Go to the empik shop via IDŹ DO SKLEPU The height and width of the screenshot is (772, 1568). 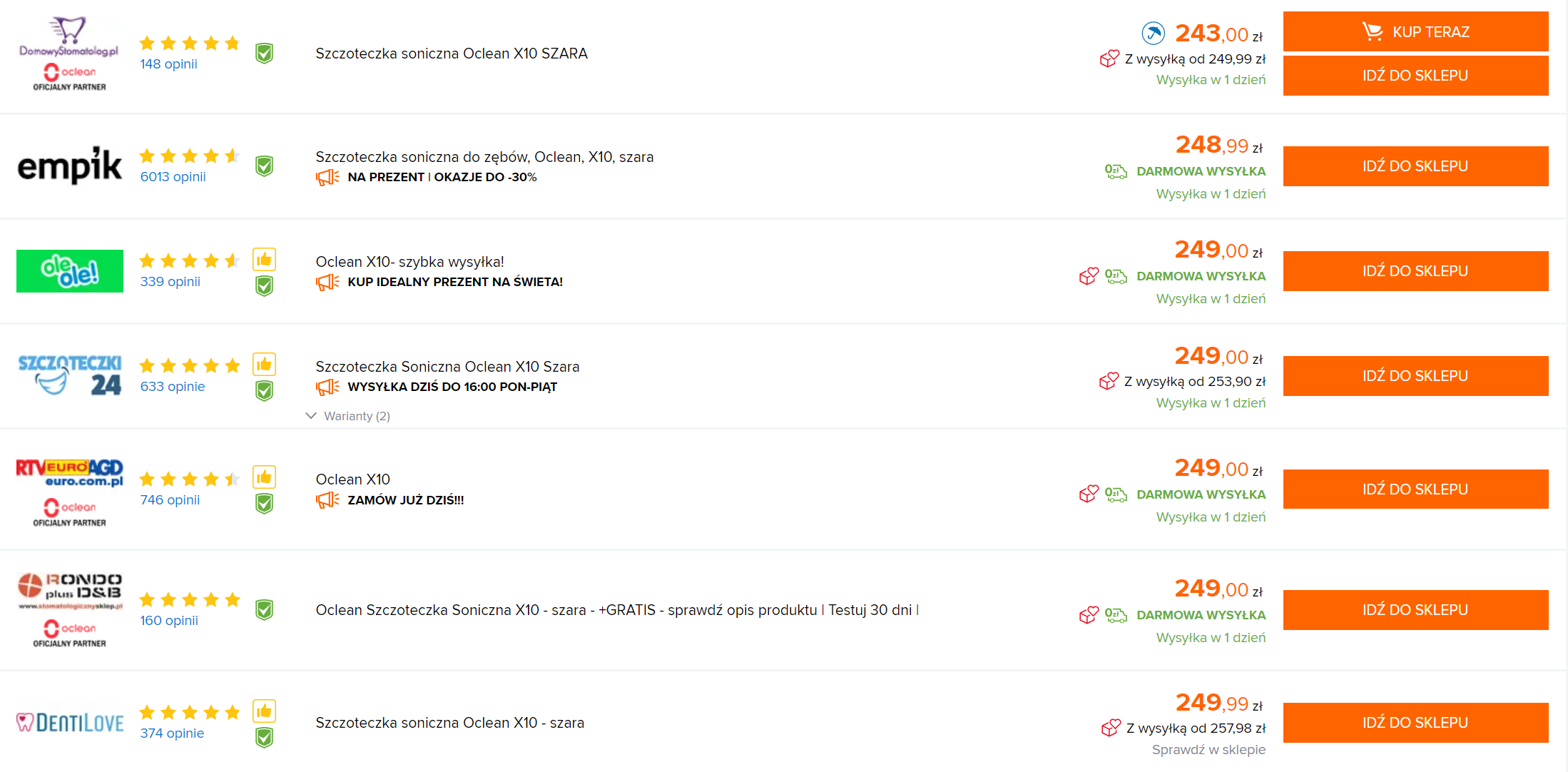pyautogui.click(x=1415, y=166)
